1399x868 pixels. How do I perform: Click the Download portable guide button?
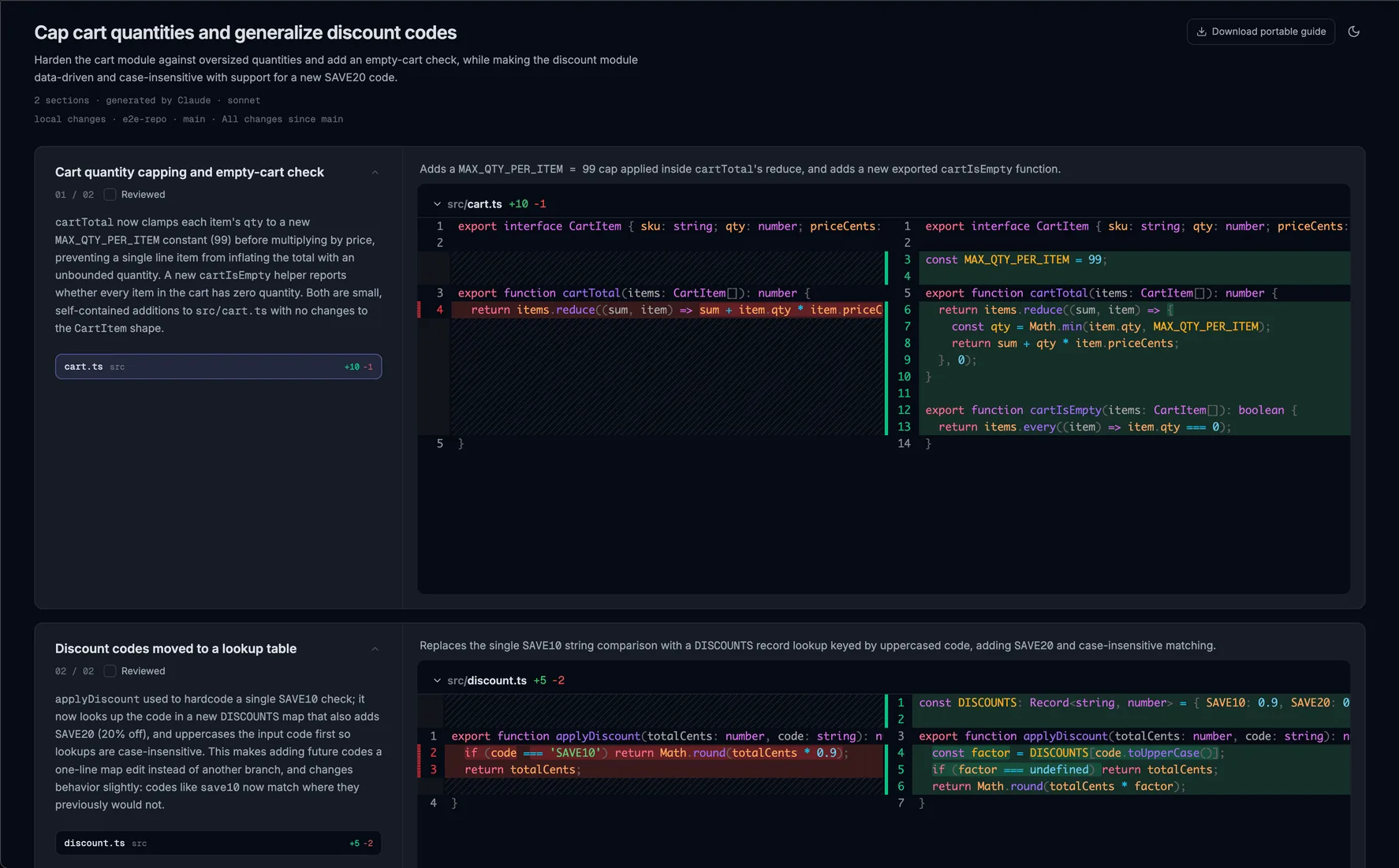point(1260,32)
